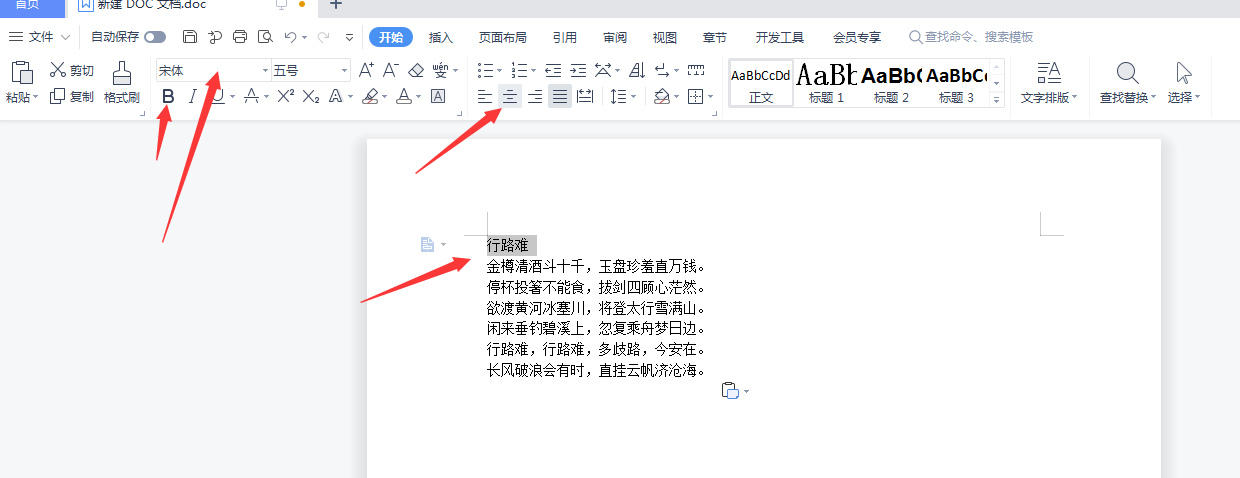The image size is (1240, 478).
Task: Expand the numbered list dropdown arrow
Action: [x=534, y=71]
